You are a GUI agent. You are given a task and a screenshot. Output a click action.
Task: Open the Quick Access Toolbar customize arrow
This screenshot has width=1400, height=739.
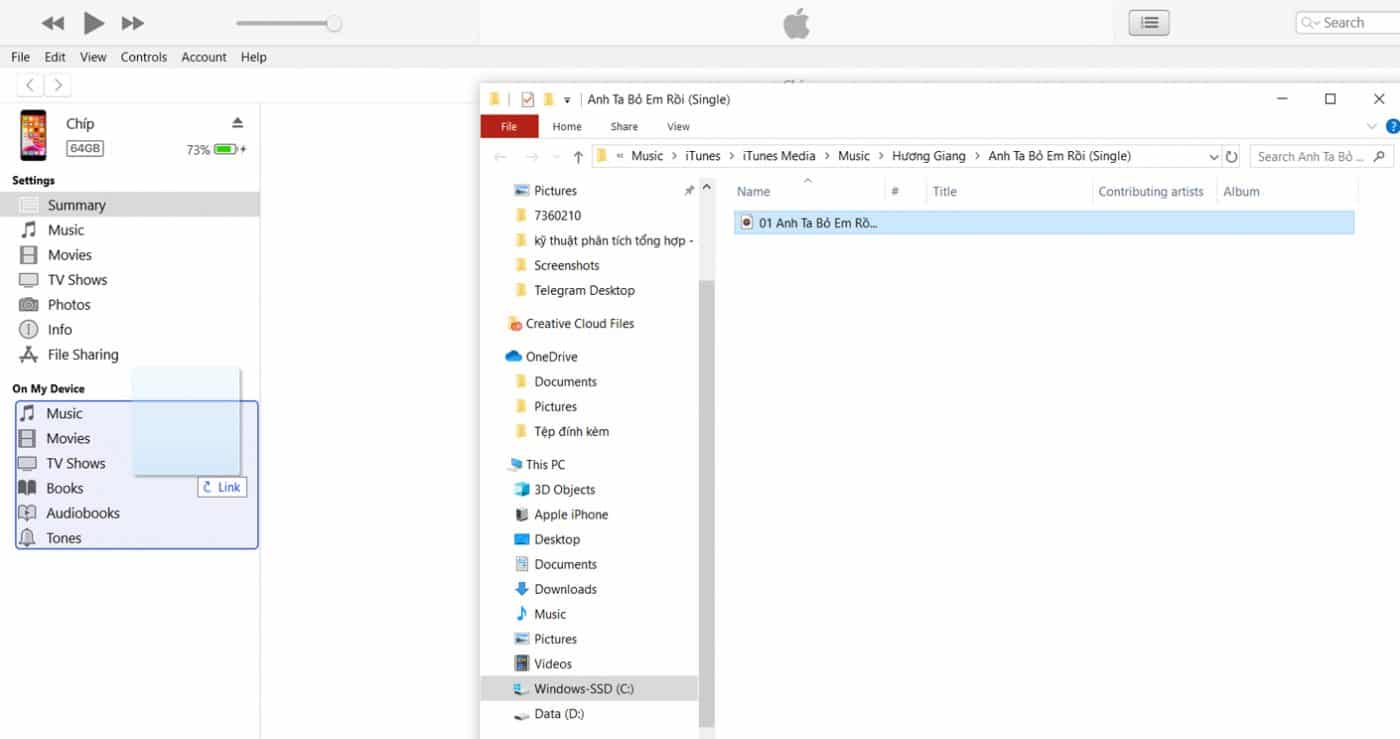tap(567, 99)
